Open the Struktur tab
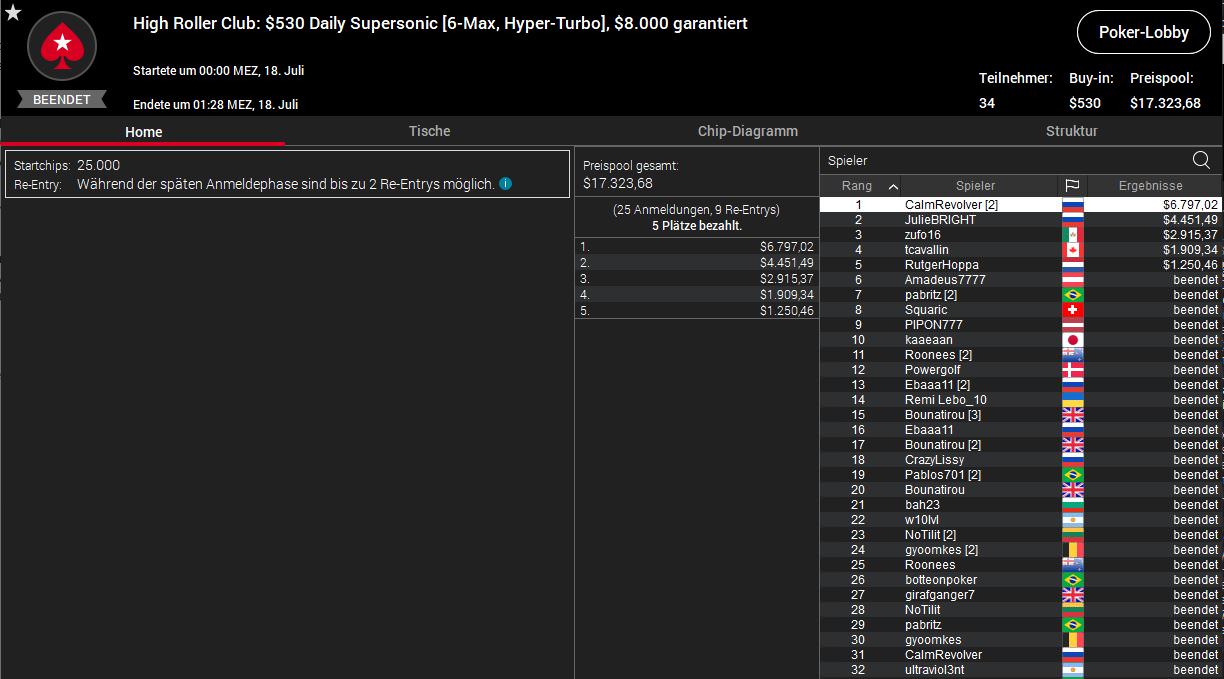1224x679 pixels. 1071,131
